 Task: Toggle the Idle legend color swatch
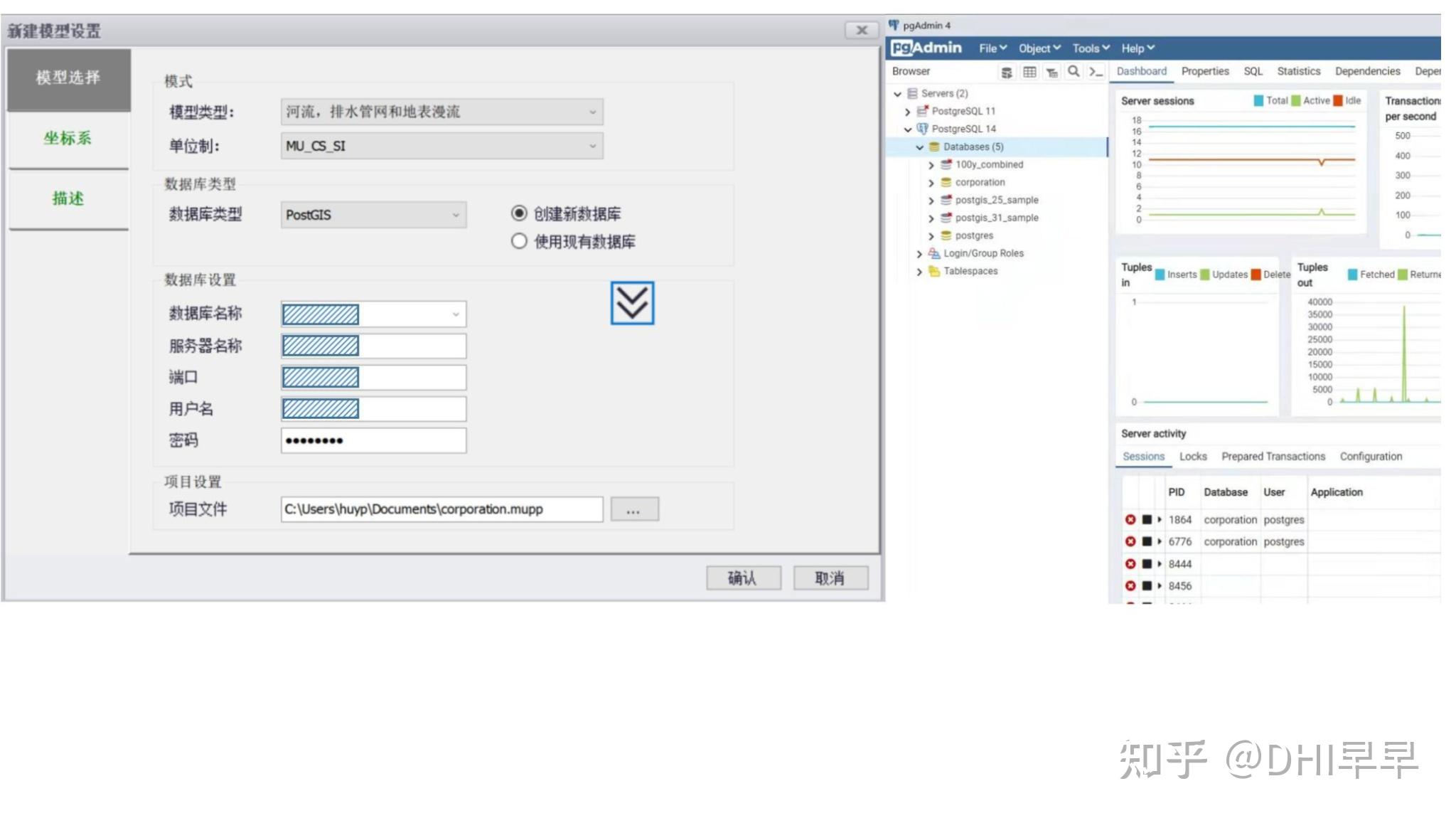(1338, 101)
